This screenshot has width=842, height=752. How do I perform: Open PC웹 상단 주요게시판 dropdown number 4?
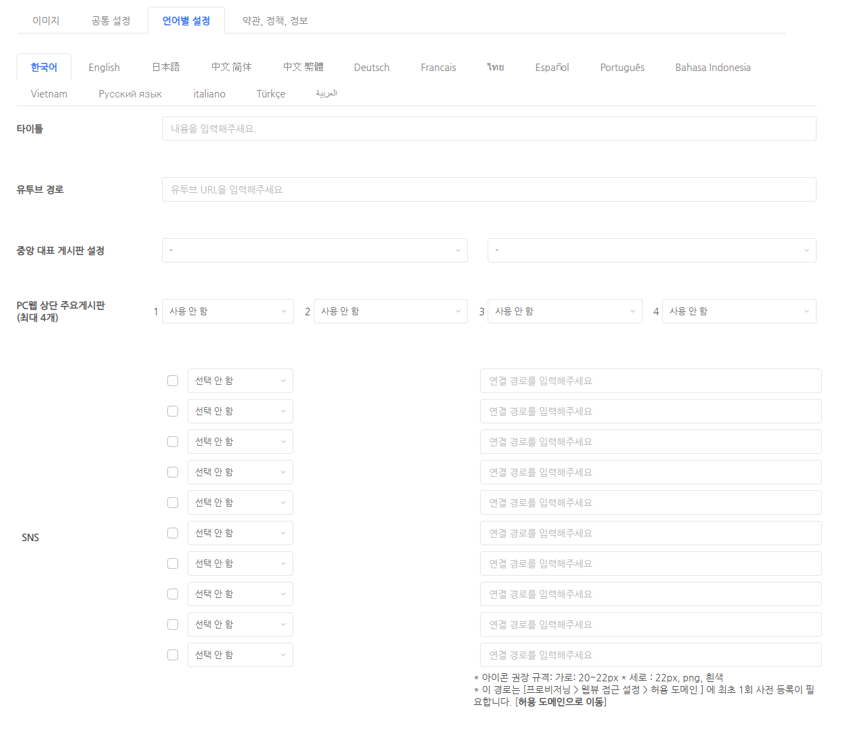click(739, 311)
